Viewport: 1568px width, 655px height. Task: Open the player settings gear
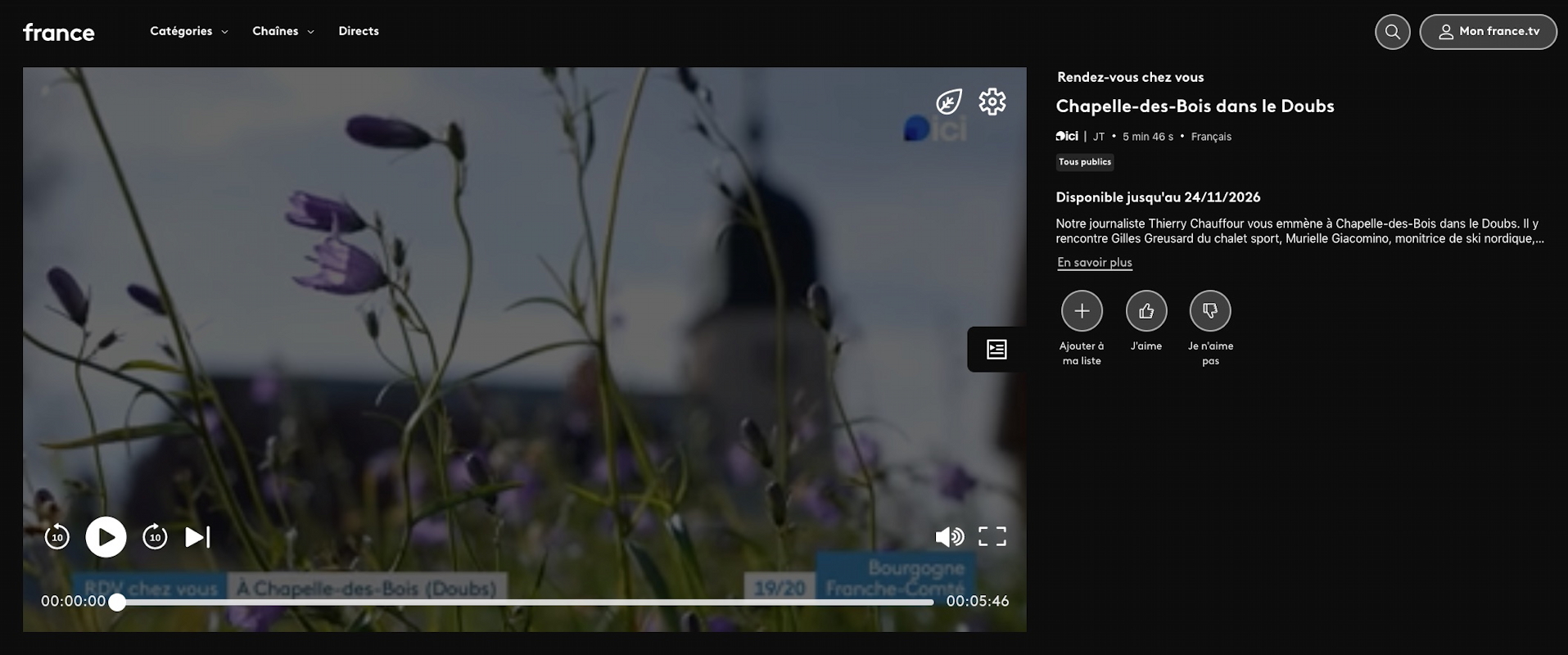pyautogui.click(x=992, y=102)
